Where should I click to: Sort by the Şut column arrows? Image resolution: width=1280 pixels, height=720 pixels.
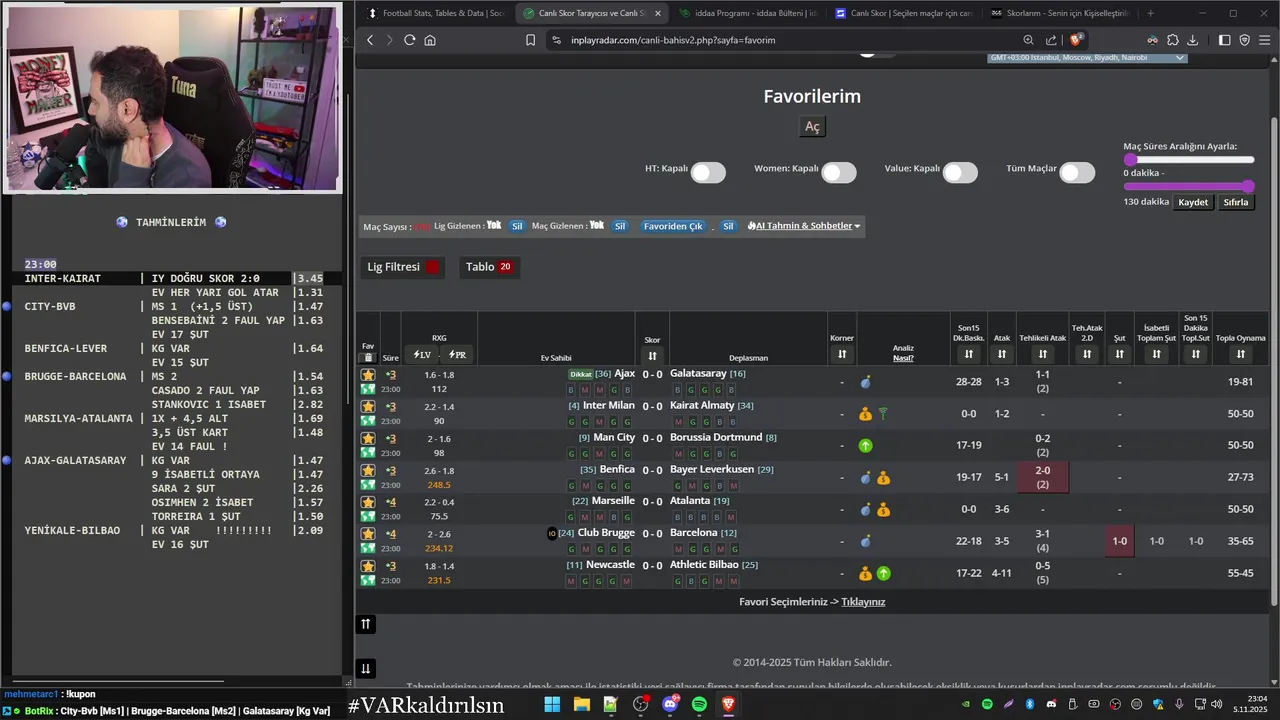coord(1120,354)
